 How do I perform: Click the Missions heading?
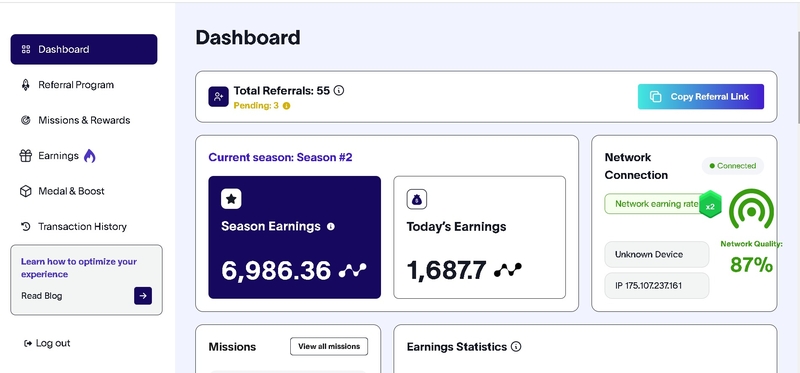232,347
